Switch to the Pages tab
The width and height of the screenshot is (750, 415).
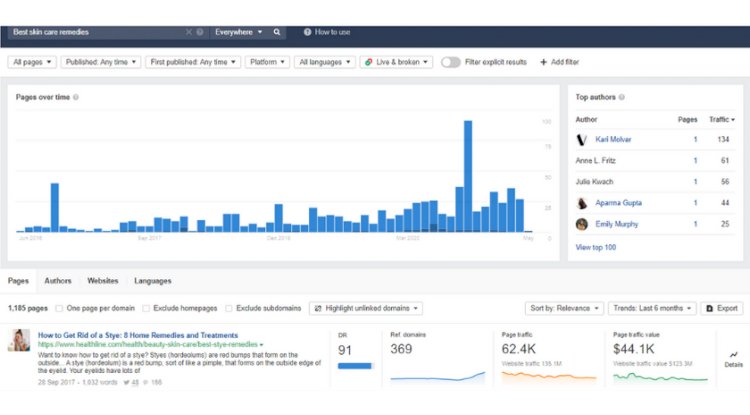[x=18, y=281]
